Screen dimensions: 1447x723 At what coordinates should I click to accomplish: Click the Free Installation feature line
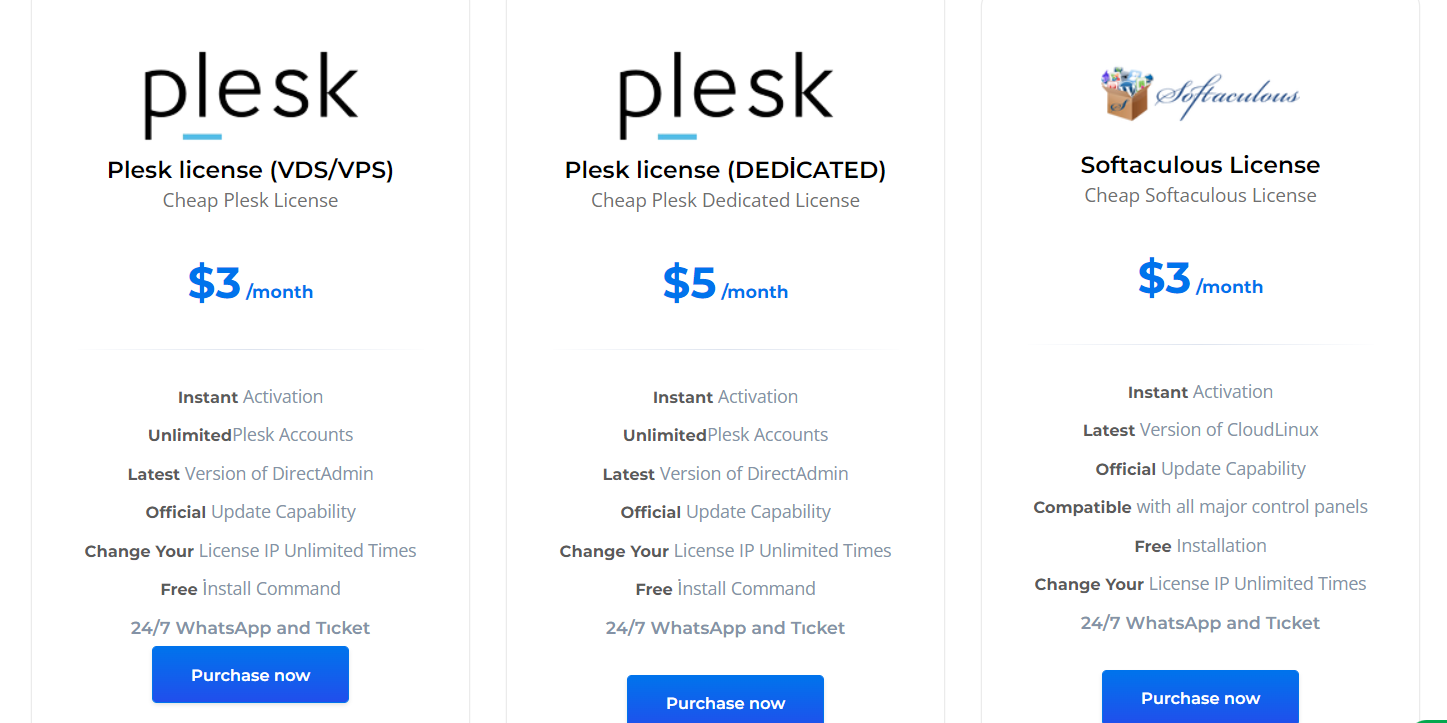click(1200, 546)
